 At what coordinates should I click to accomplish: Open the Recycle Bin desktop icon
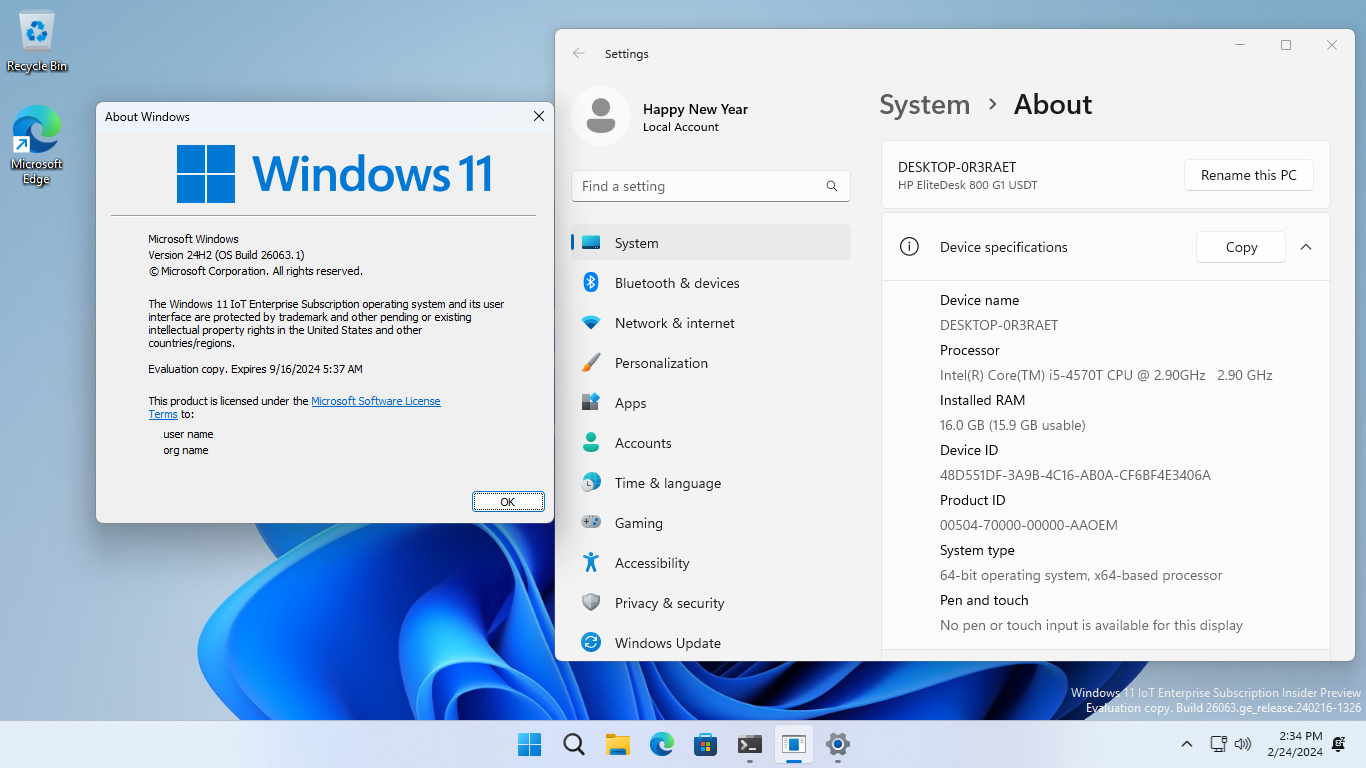click(x=37, y=41)
